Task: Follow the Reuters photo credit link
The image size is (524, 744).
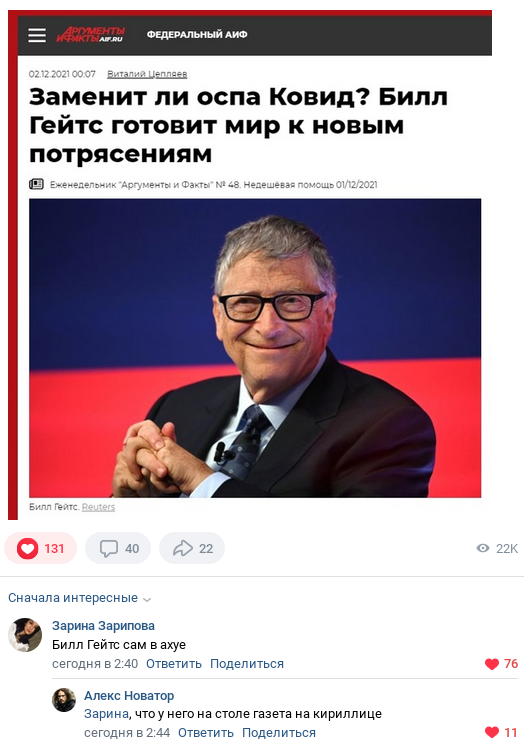Action: pos(98,507)
